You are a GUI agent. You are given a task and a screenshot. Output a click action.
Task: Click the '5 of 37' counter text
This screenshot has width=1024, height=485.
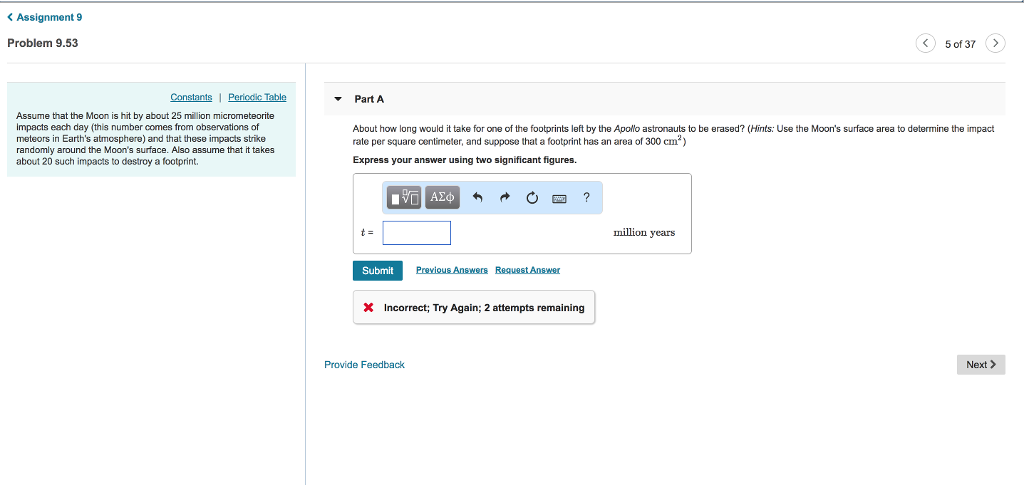coord(960,44)
